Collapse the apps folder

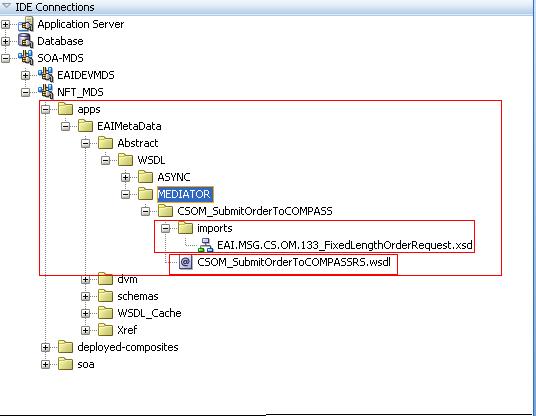(x=45, y=109)
